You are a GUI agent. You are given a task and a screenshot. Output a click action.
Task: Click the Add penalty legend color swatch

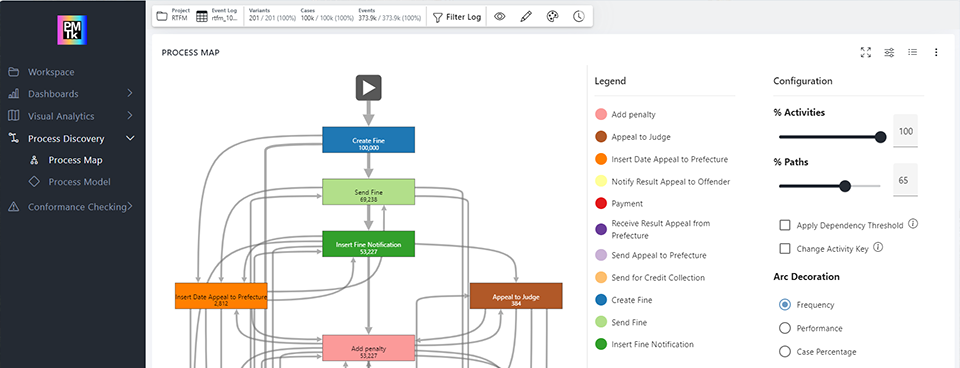tap(601, 115)
